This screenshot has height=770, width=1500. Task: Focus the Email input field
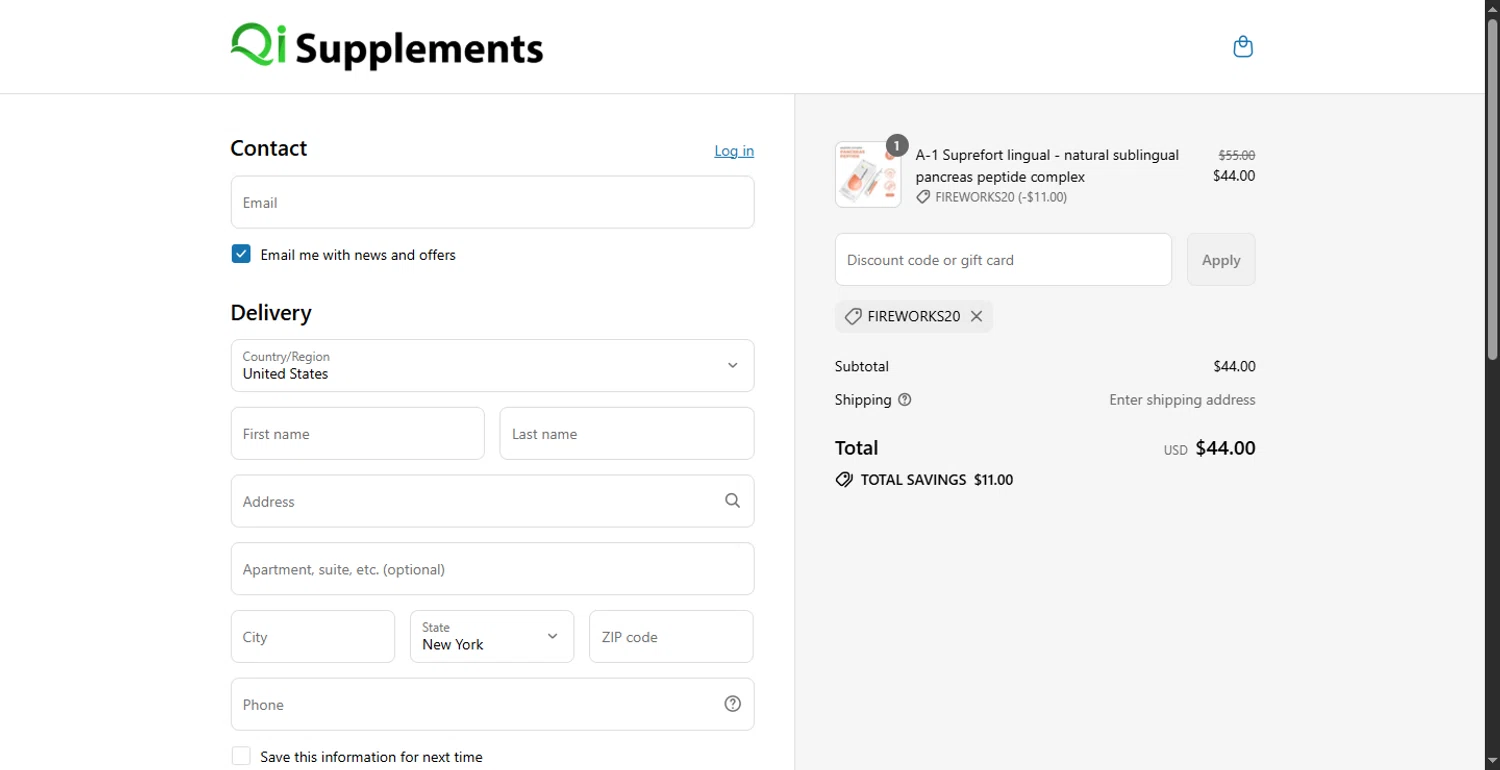[x=492, y=202]
